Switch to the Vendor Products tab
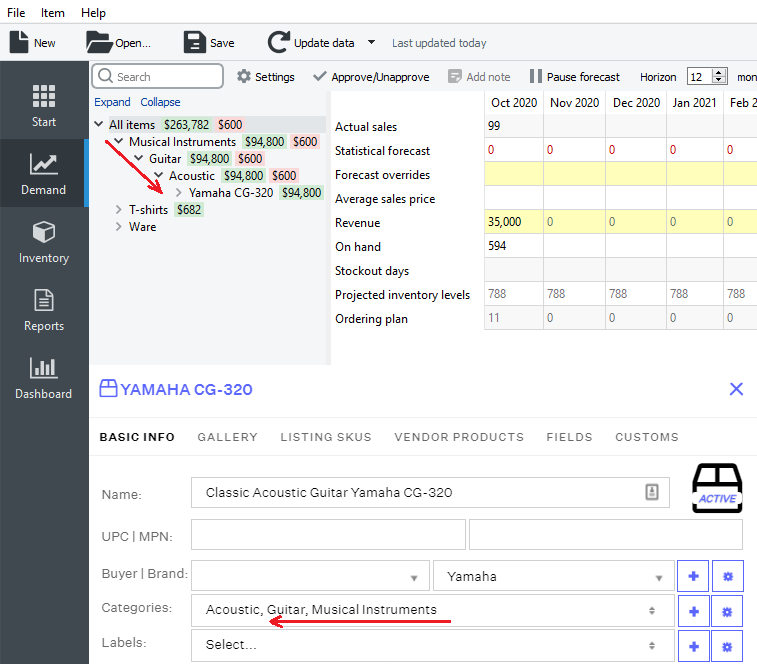This screenshot has width=757, height=664. point(459,437)
